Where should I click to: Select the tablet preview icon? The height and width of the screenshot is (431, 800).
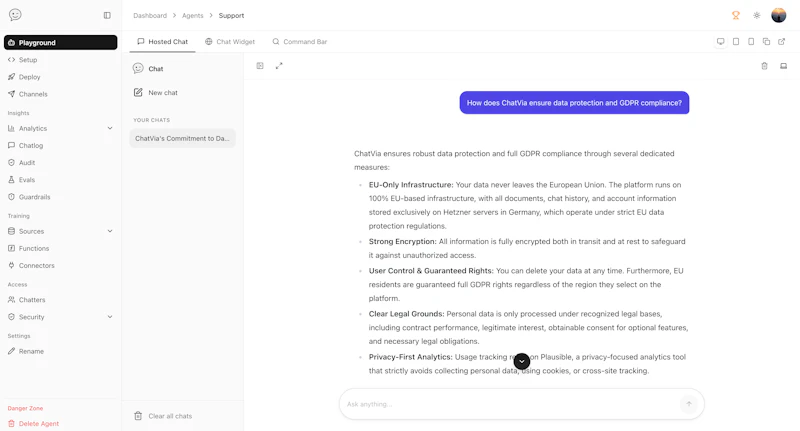736,41
